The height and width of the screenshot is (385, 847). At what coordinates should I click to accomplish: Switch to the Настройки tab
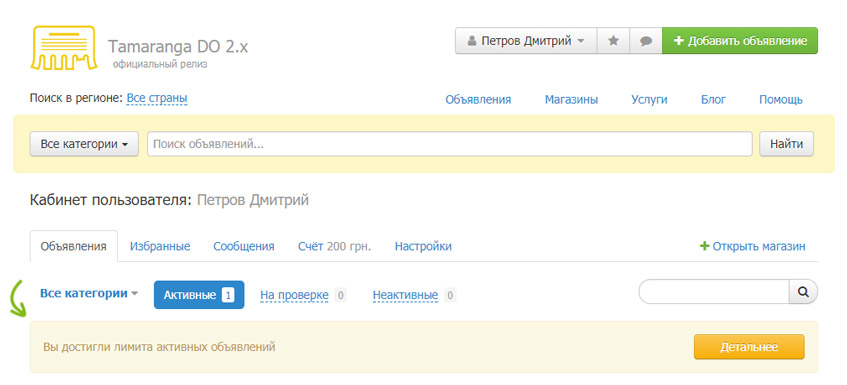(x=423, y=246)
